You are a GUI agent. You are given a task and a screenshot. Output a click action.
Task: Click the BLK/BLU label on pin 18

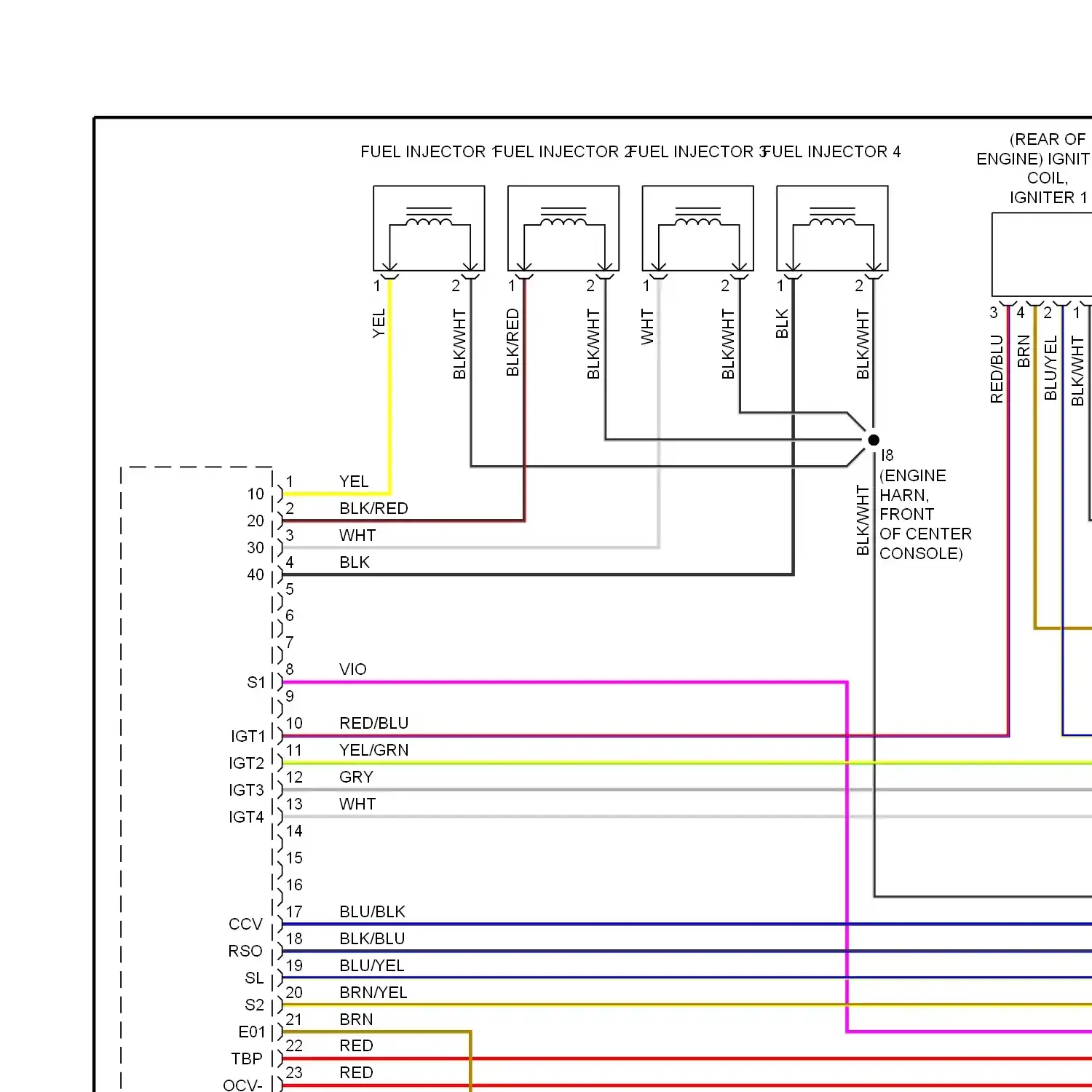372,939
